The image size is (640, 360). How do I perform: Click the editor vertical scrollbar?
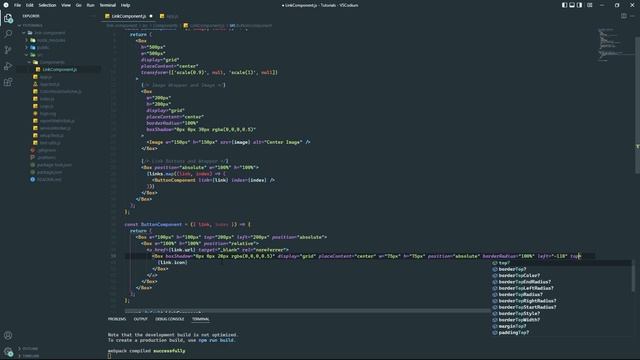[638, 104]
